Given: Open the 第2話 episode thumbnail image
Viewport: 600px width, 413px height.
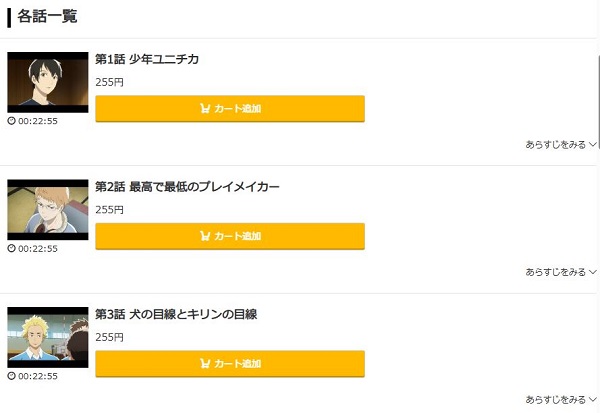Looking at the screenshot, I should pyautogui.click(x=48, y=209).
